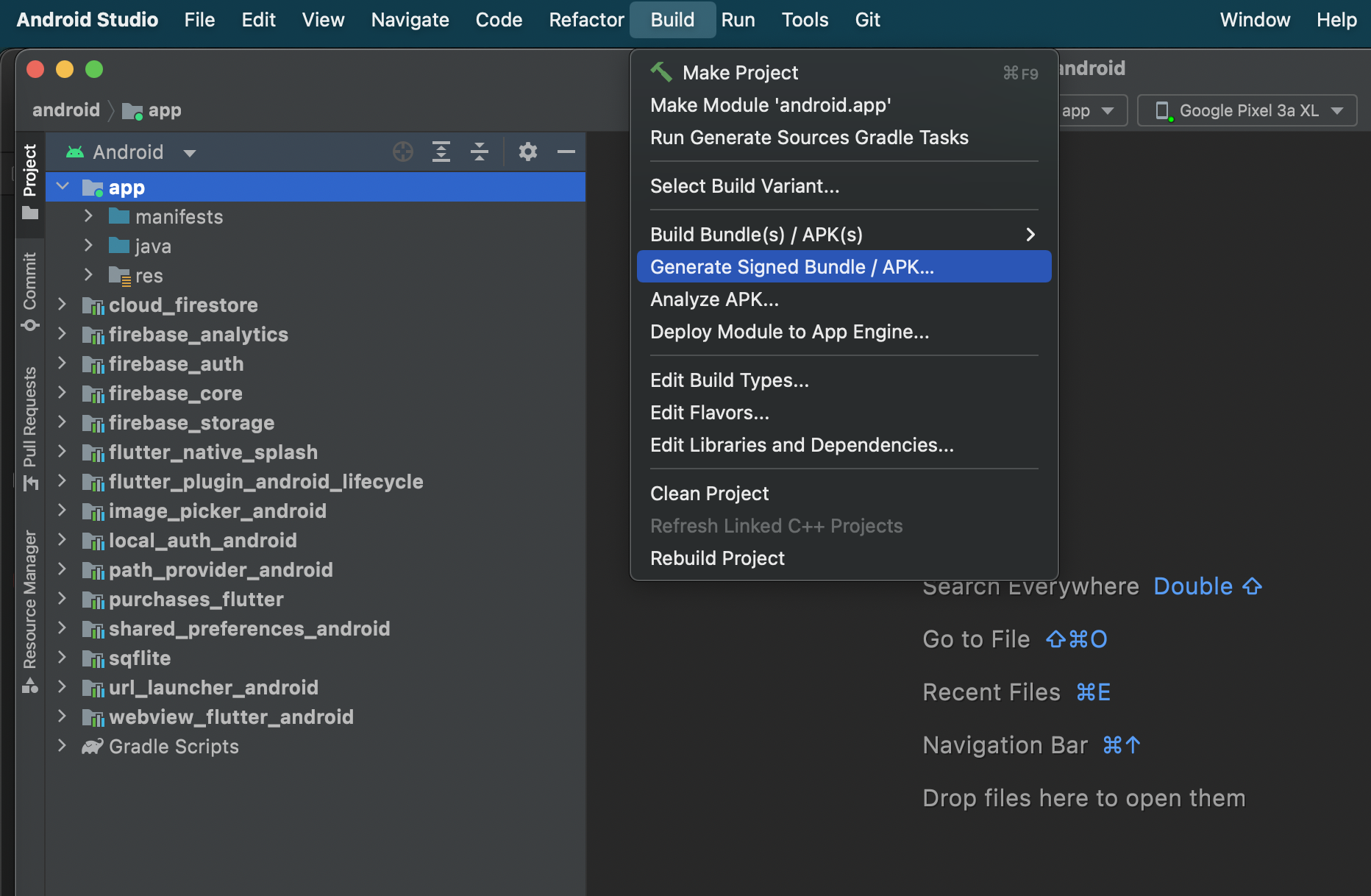Select Clean Project from the menu
The image size is (1371, 896).
pos(709,493)
